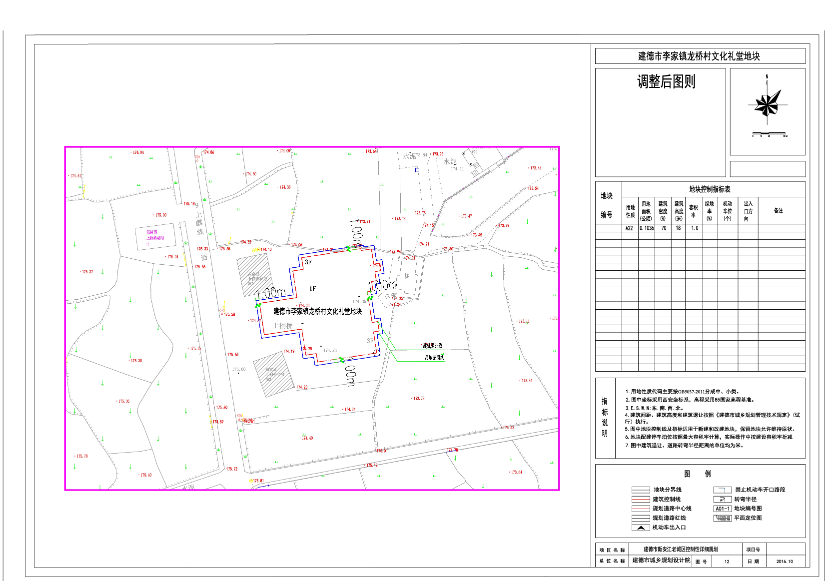Click the 地块编号 header cell in the table
This screenshot has height=584, width=827.
coord(606,205)
